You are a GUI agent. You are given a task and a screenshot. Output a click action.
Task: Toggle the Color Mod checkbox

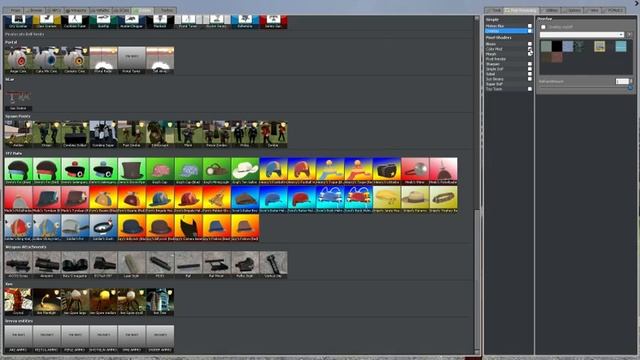coord(530,49)
